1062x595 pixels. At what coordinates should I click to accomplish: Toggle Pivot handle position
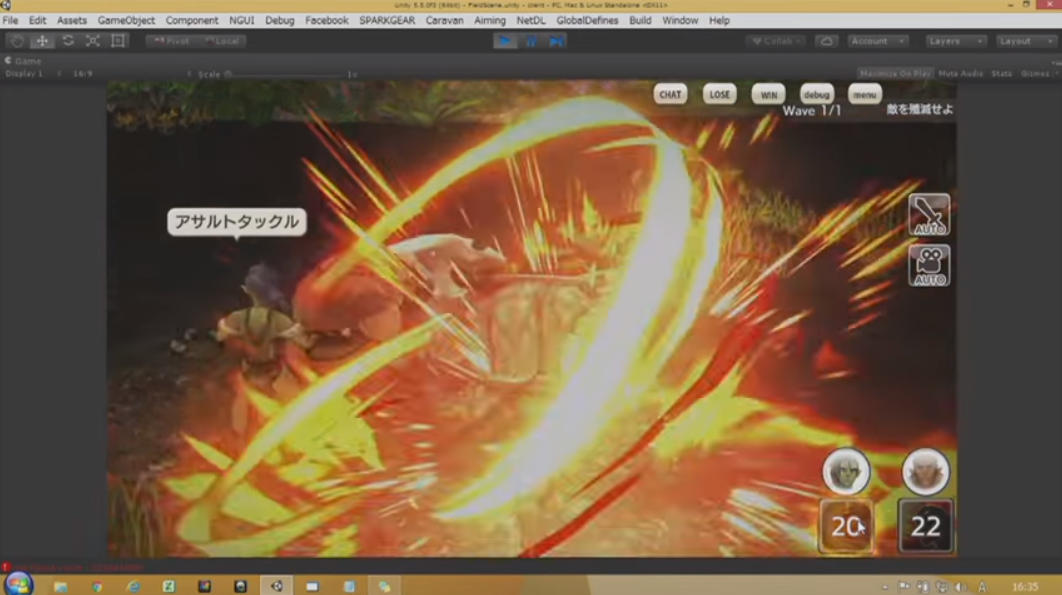pyautogui.click(x=171, y=41)
